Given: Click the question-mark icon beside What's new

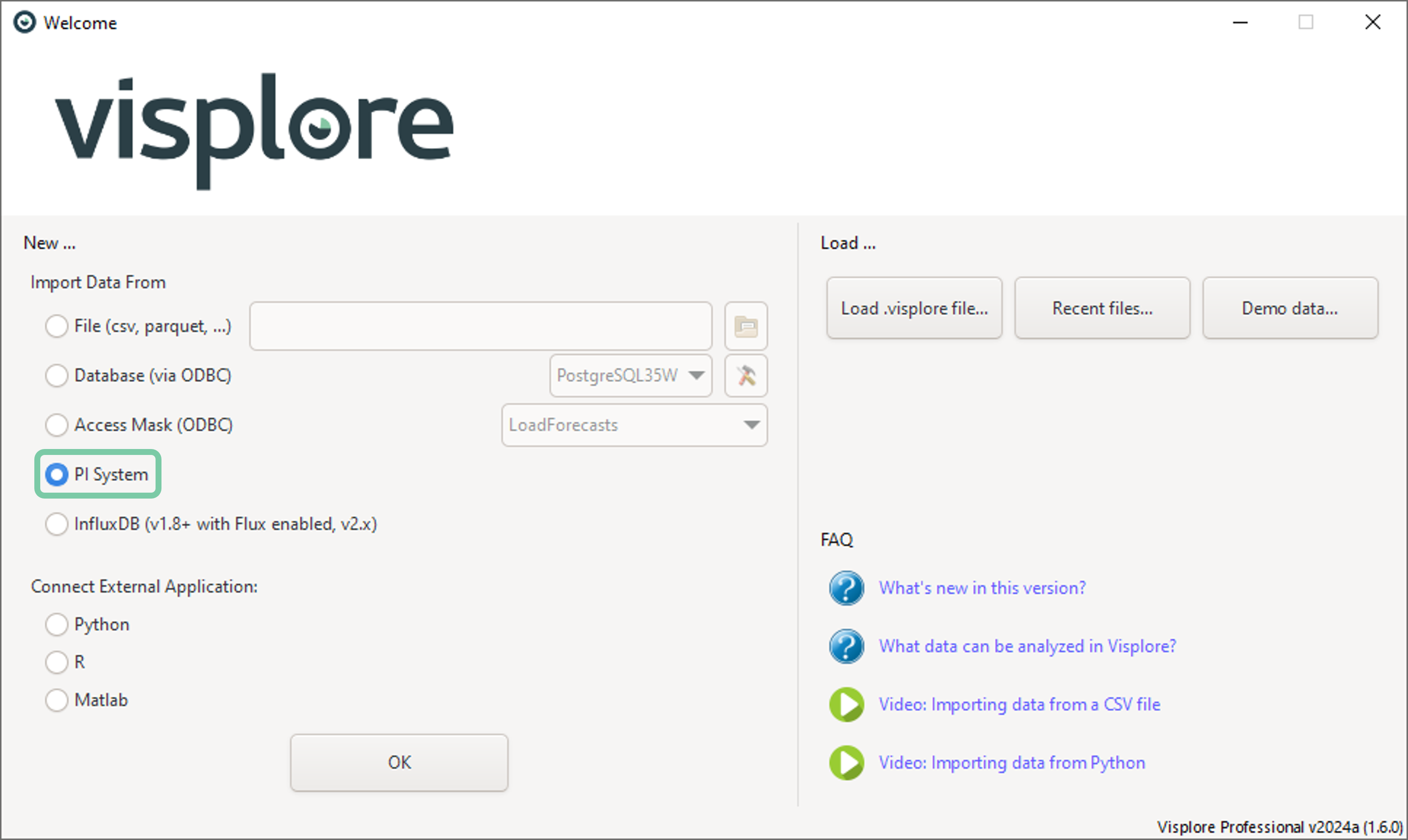Looking at the screenshot, I should pos(846,588).
